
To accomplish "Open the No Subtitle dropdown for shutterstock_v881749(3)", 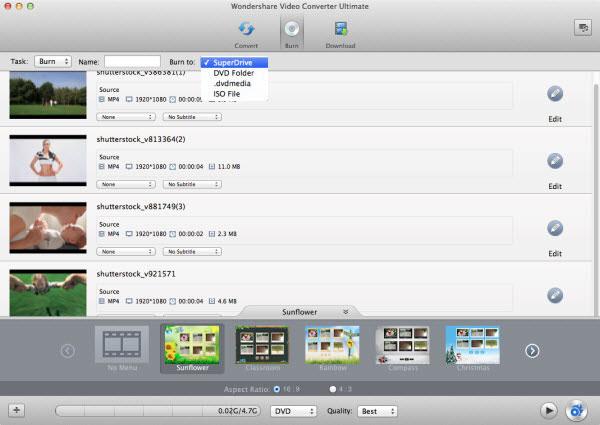I will pos(192,252).
